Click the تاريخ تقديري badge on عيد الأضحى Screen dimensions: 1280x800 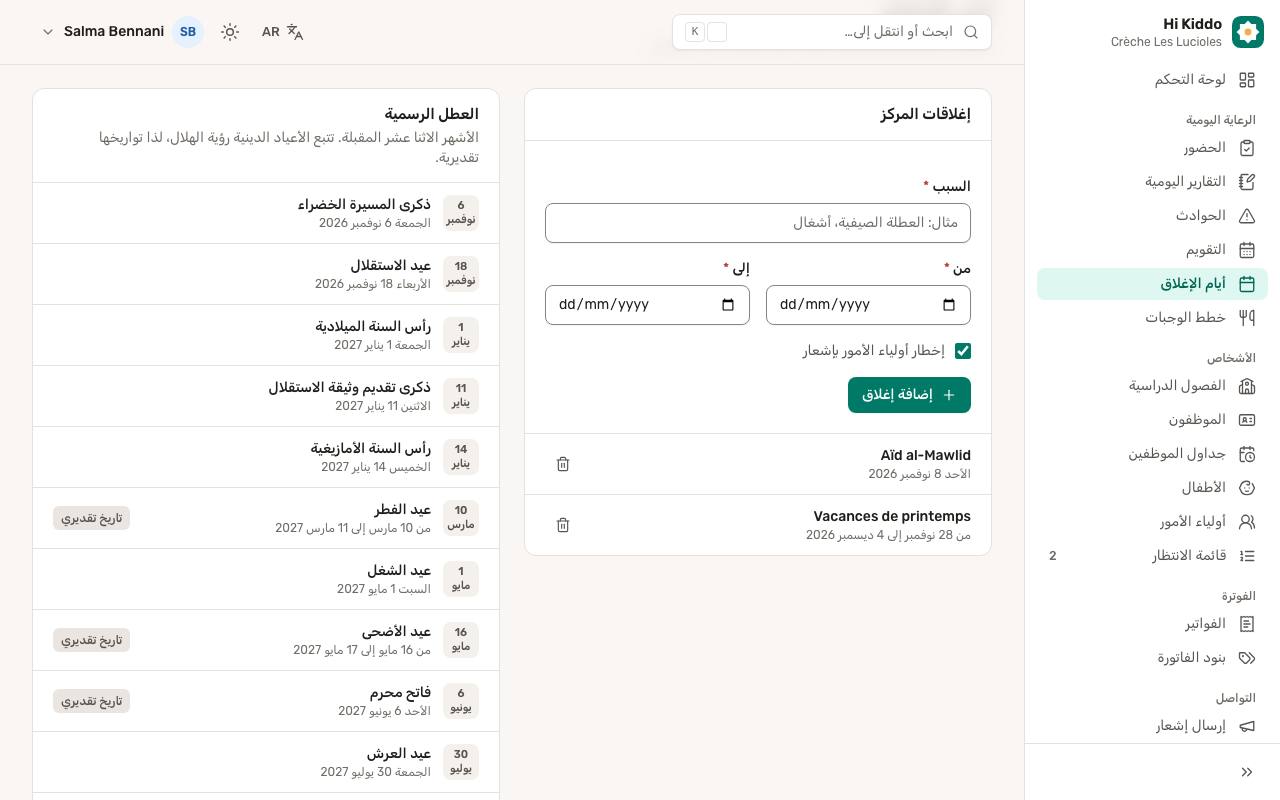click(x=91, y=640)
